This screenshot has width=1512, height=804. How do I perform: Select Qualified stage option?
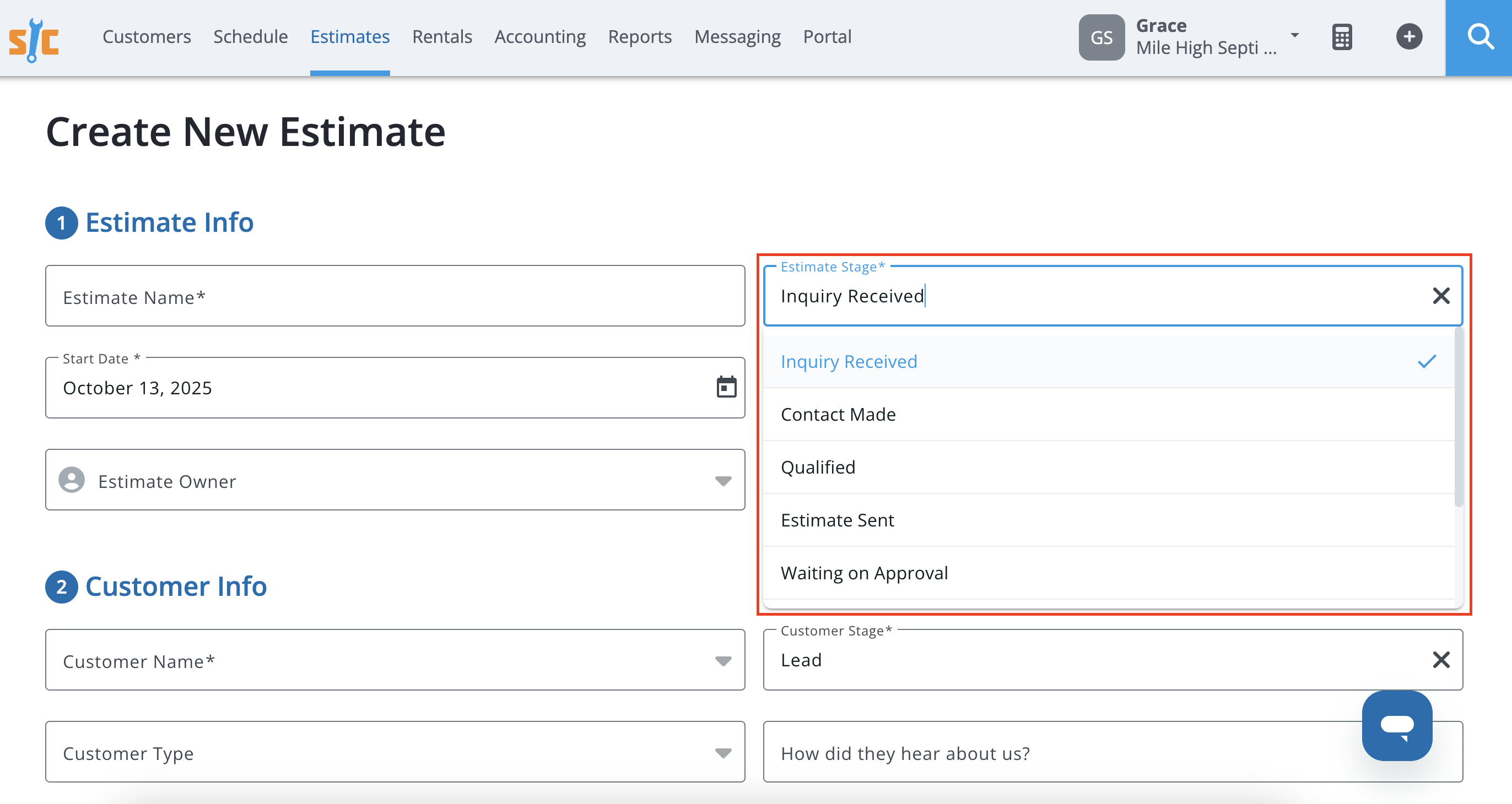pos(1108,467)
